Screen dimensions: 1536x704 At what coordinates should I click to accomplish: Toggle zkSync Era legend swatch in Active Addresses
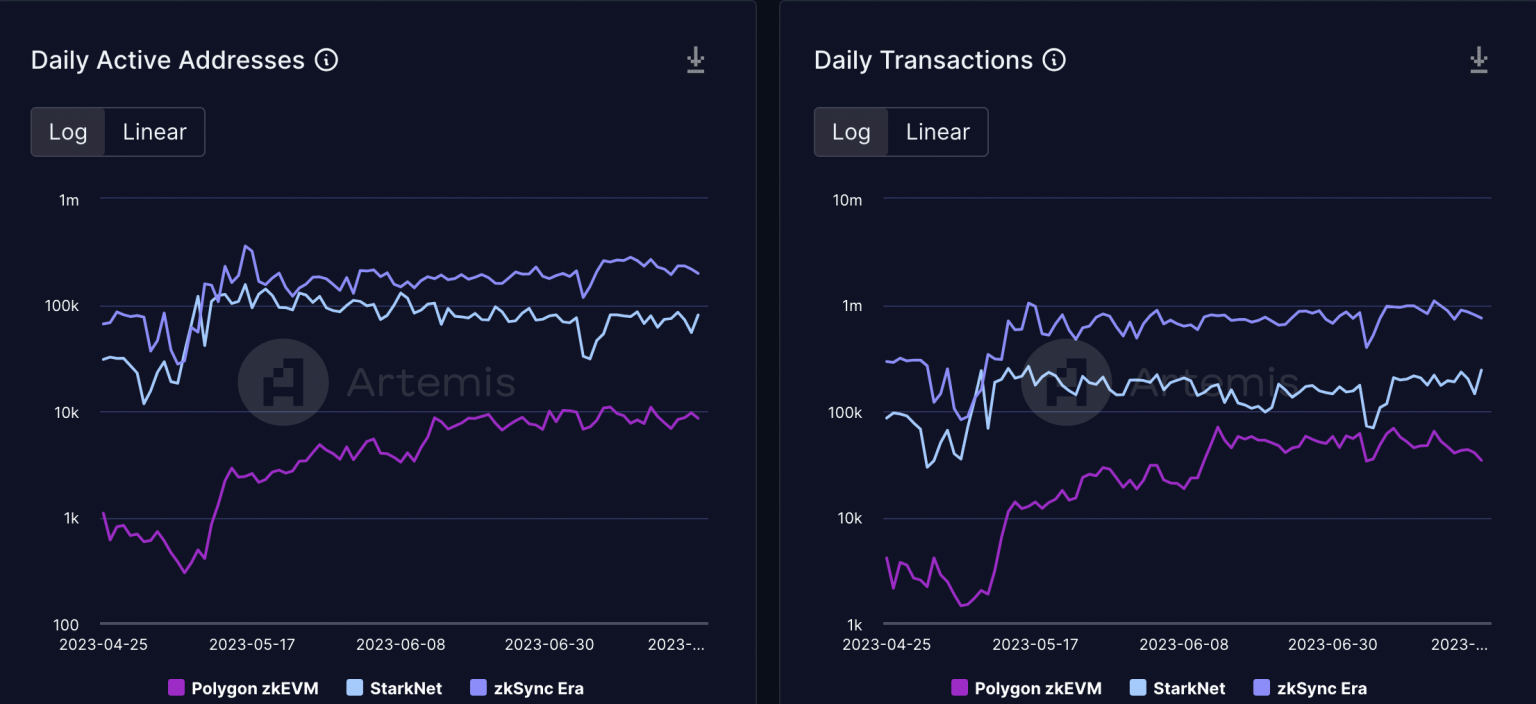pyautogui.click(x=478, y=688)
